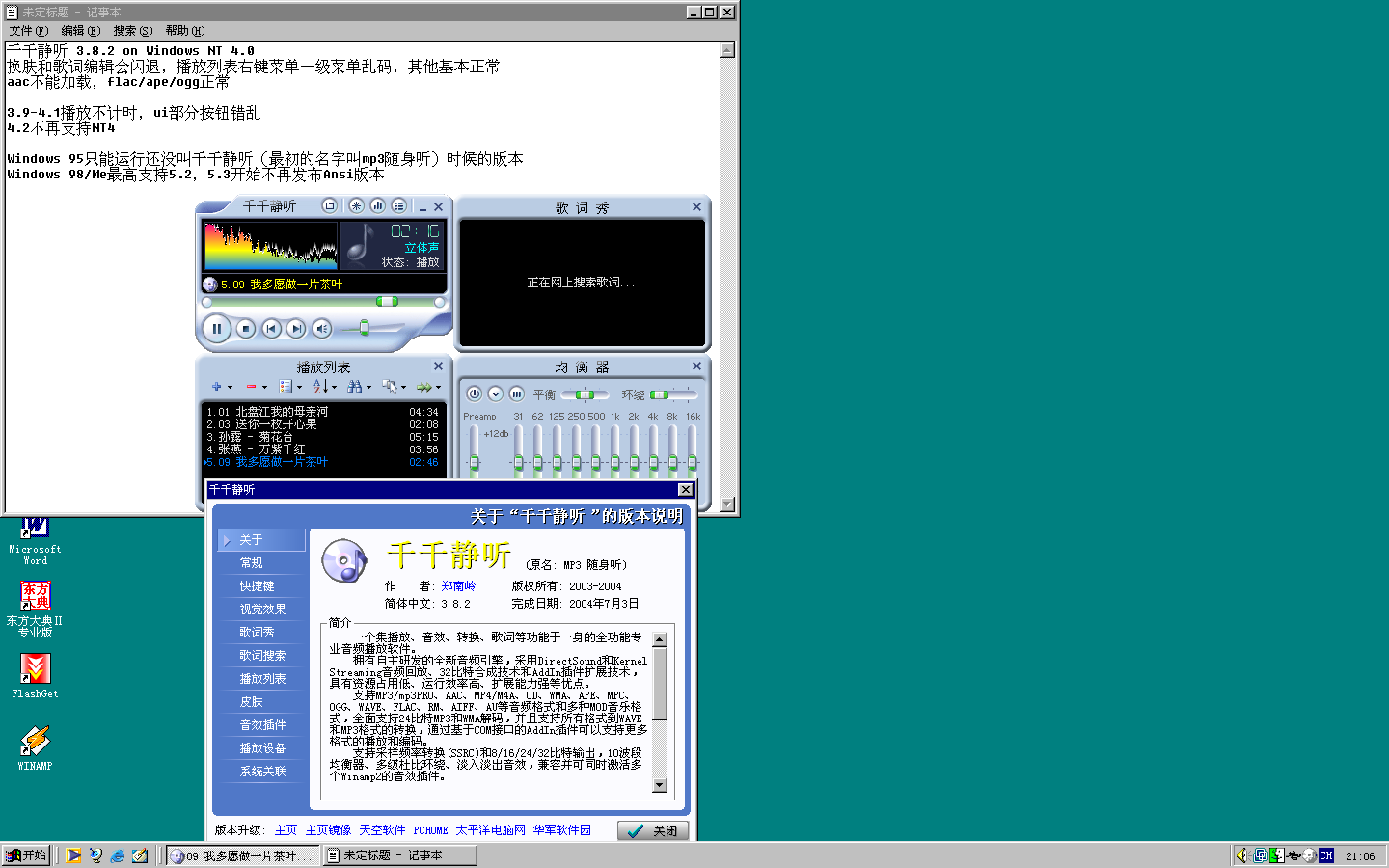This screenshot has height=868, width=1389.
Task: Open the 太平洋电脑网 link
Action: coord(490,830)
